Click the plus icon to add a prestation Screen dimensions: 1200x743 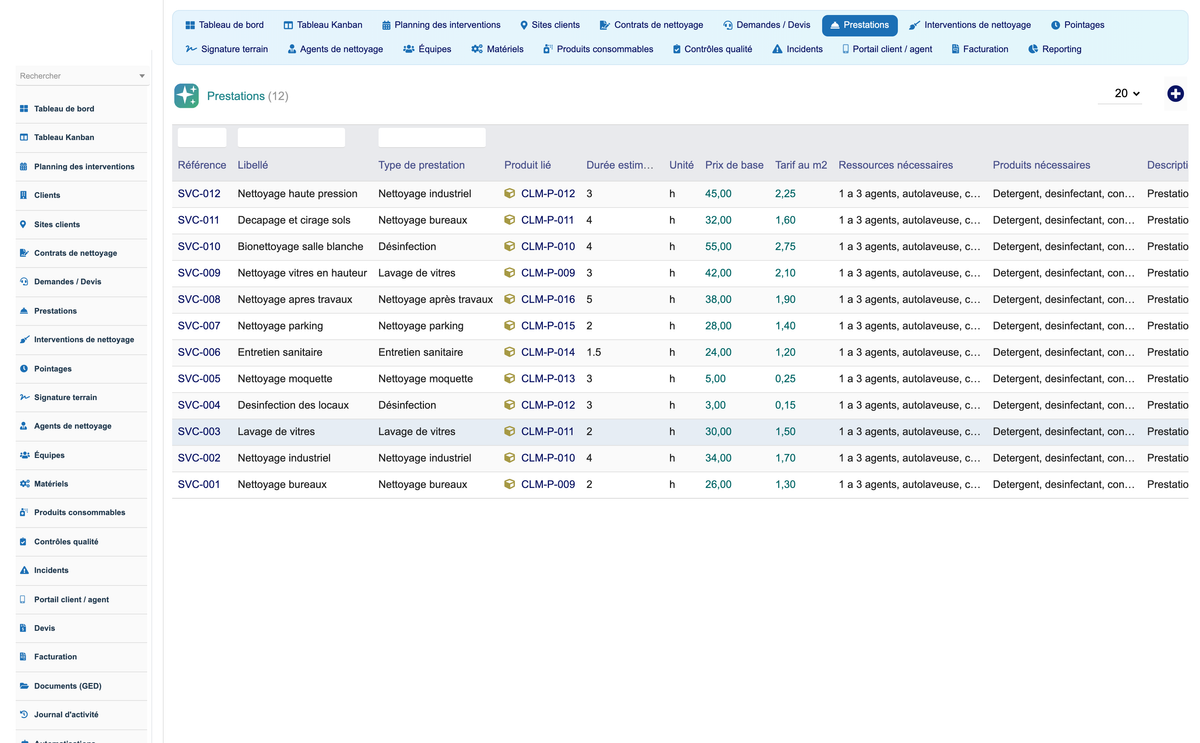pos(1175,93)
